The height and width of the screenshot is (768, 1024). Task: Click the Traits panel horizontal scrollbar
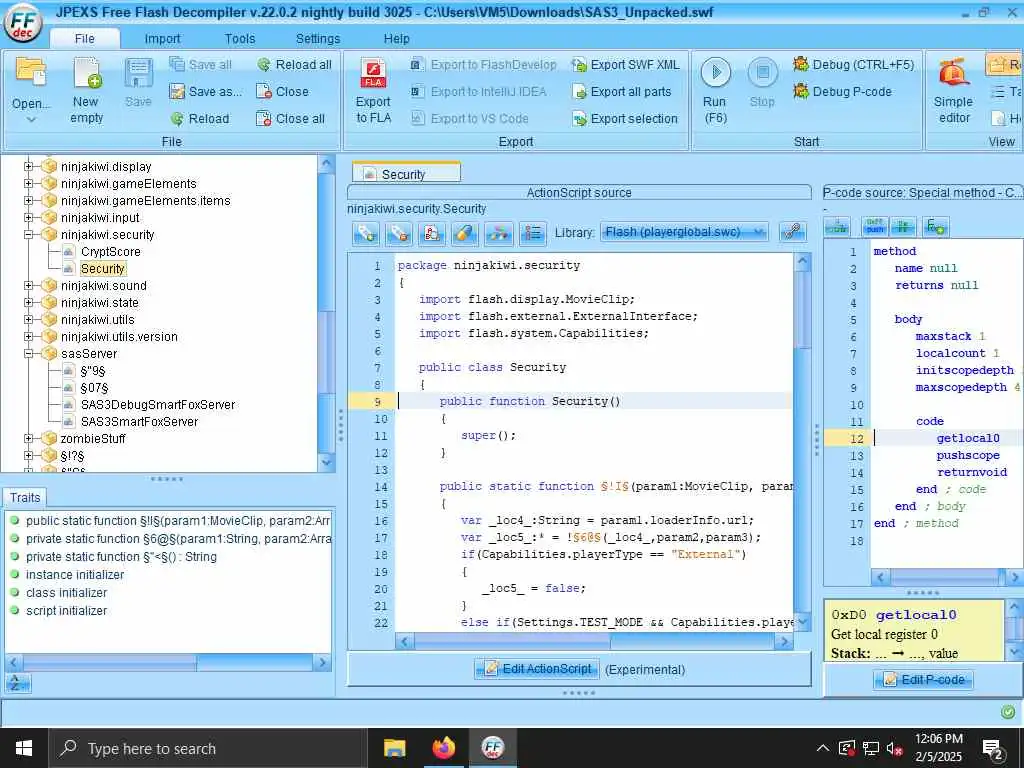coord(167,662)
